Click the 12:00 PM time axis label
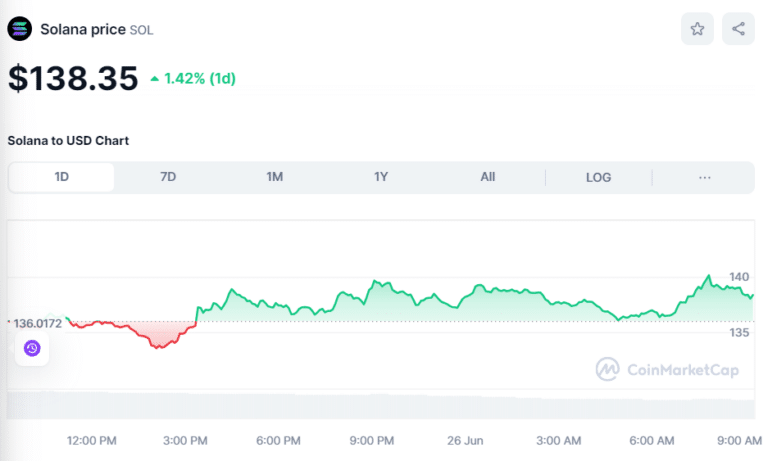 (x=92, y=441)
